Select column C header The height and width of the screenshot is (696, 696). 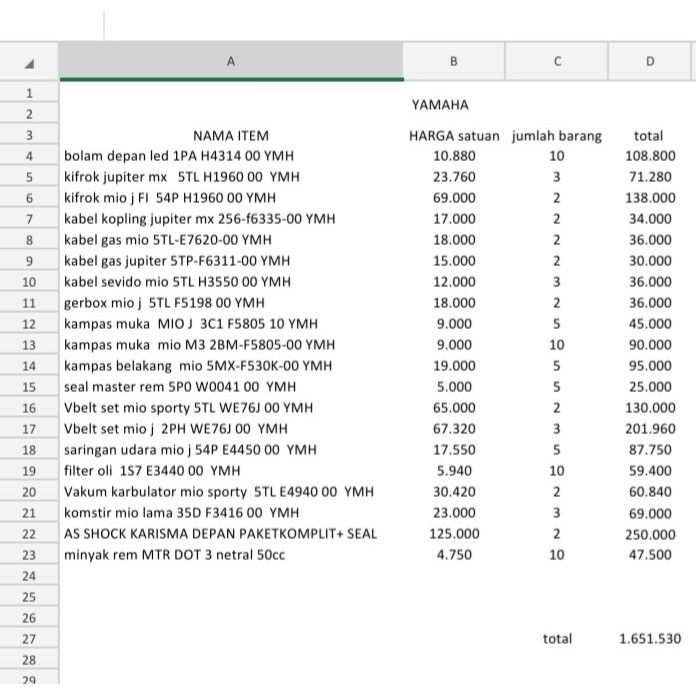(556, 61)
